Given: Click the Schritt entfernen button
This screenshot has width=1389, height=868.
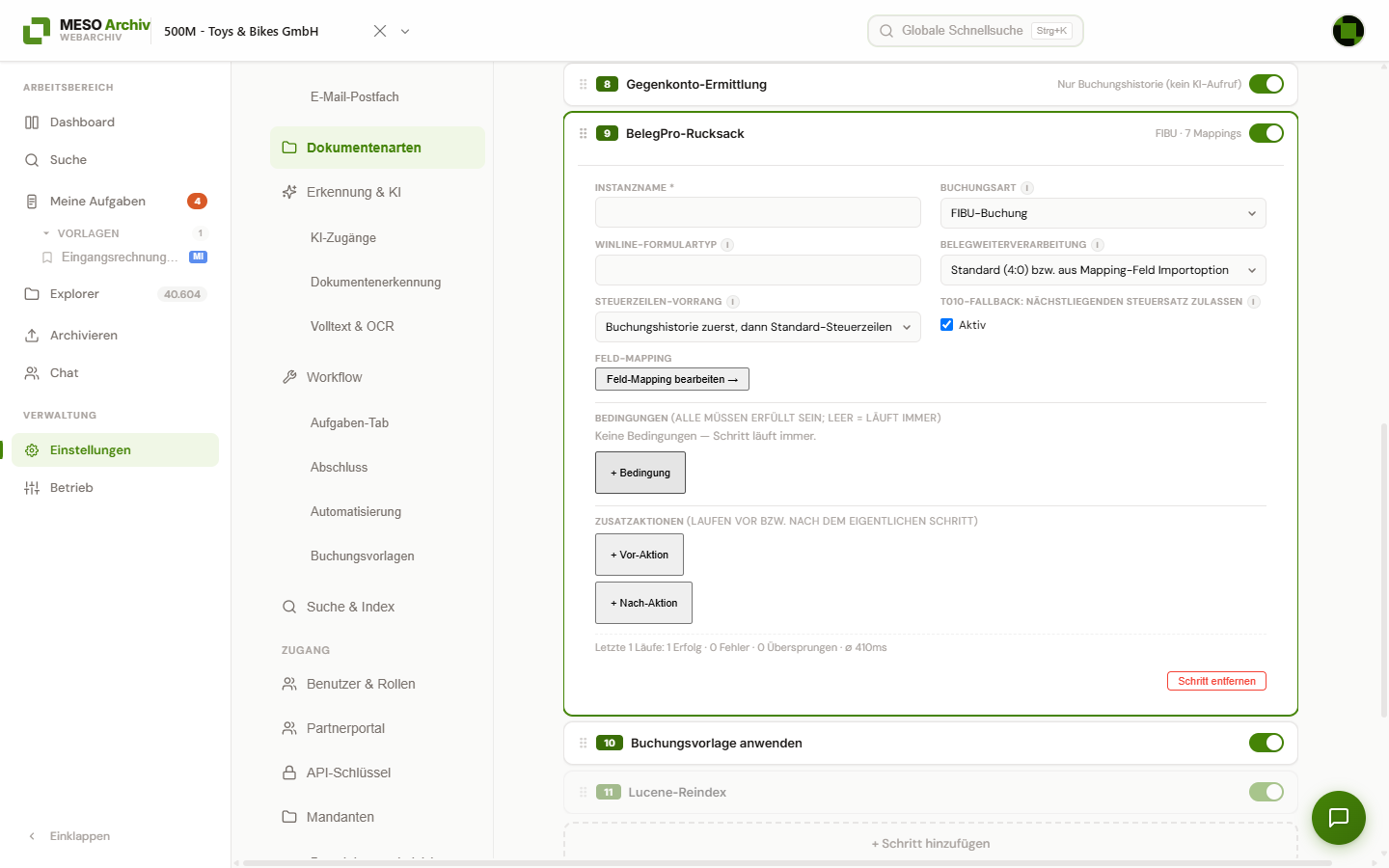Looking at the screenshot, I should click(1216, 681).
